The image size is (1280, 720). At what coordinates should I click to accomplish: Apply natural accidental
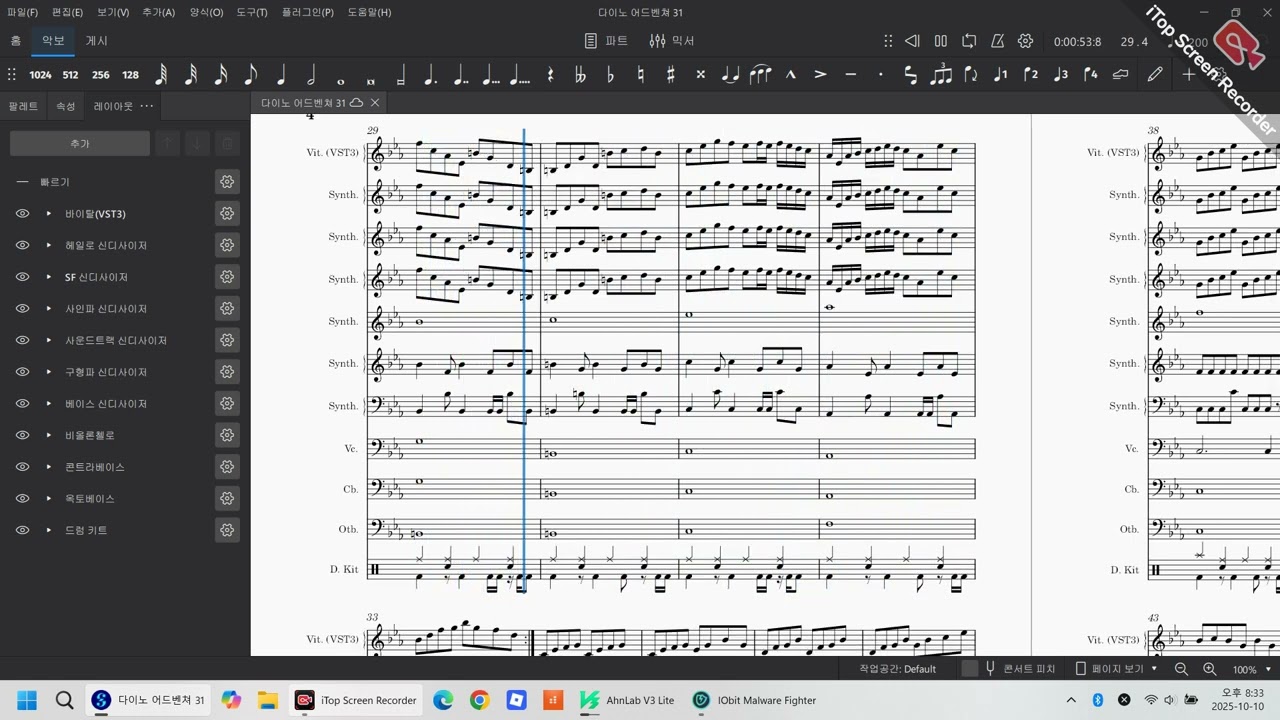pyautogui.click(x=640, y=74)
